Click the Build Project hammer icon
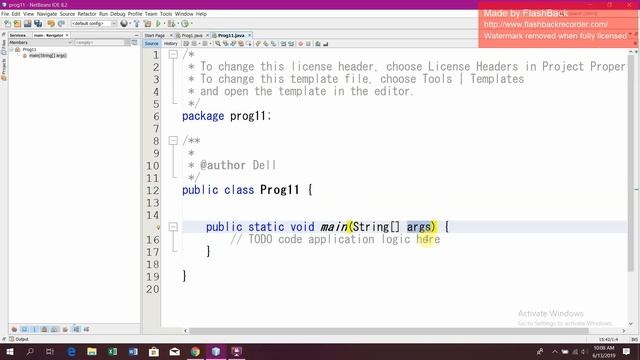The image size is (640, 360). (x=137, y=24)
